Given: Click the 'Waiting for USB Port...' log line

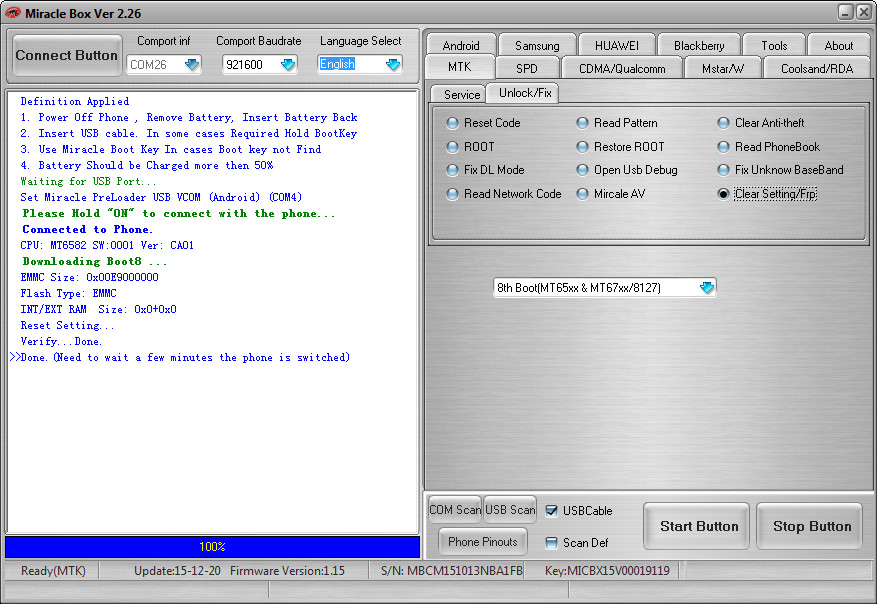Looking at the screenshot, I should click(88, 181).
